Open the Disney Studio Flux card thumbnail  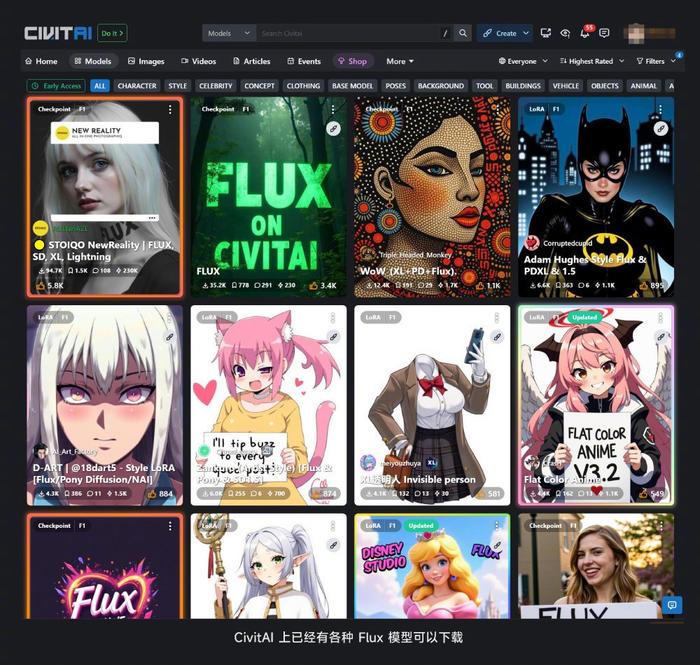click(432, 566)
